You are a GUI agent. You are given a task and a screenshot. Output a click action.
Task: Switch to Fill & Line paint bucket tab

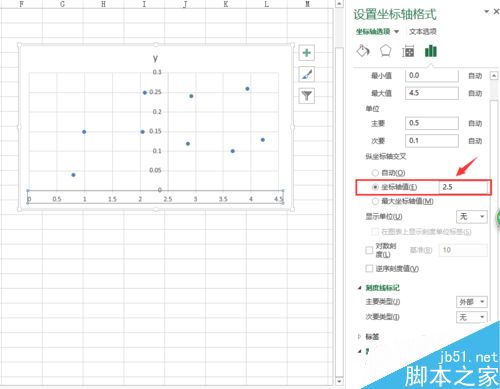click(x=363, y=51)
